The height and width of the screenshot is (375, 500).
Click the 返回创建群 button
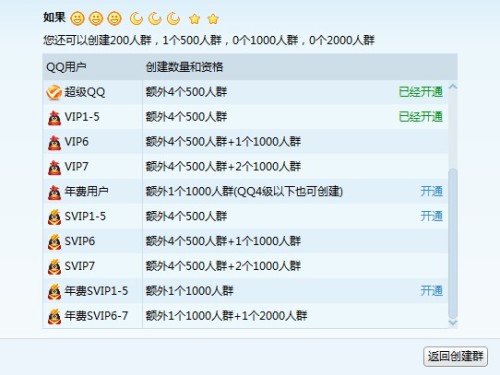455,357
